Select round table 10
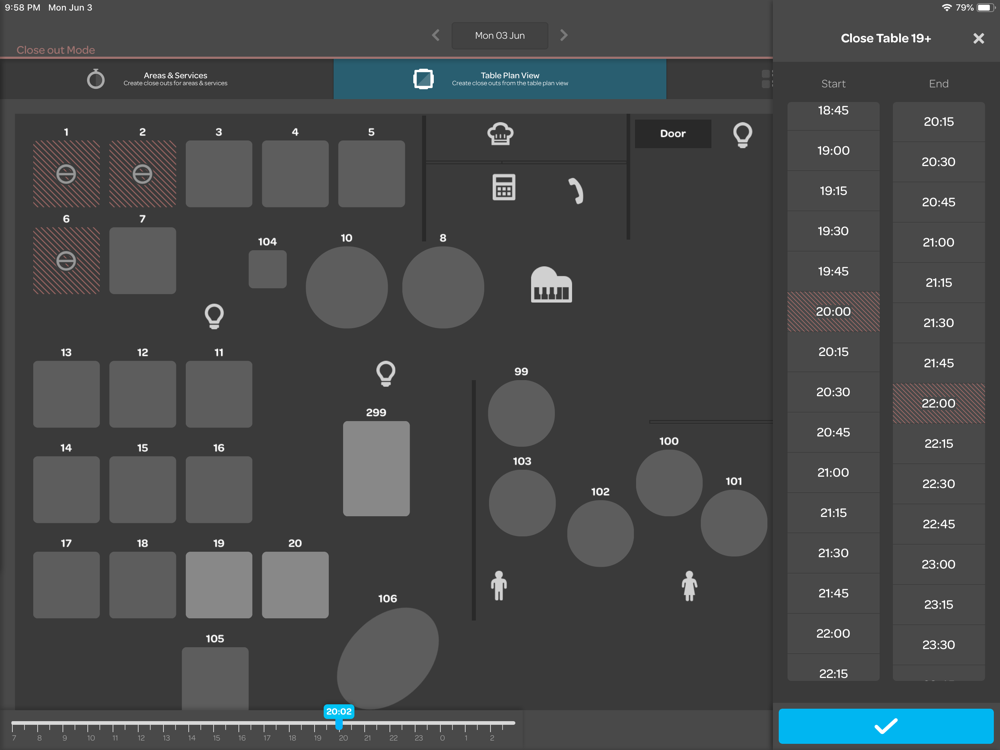Viewport: 1000px width, 750px height. pyautogui.click(x=347, y=288)
